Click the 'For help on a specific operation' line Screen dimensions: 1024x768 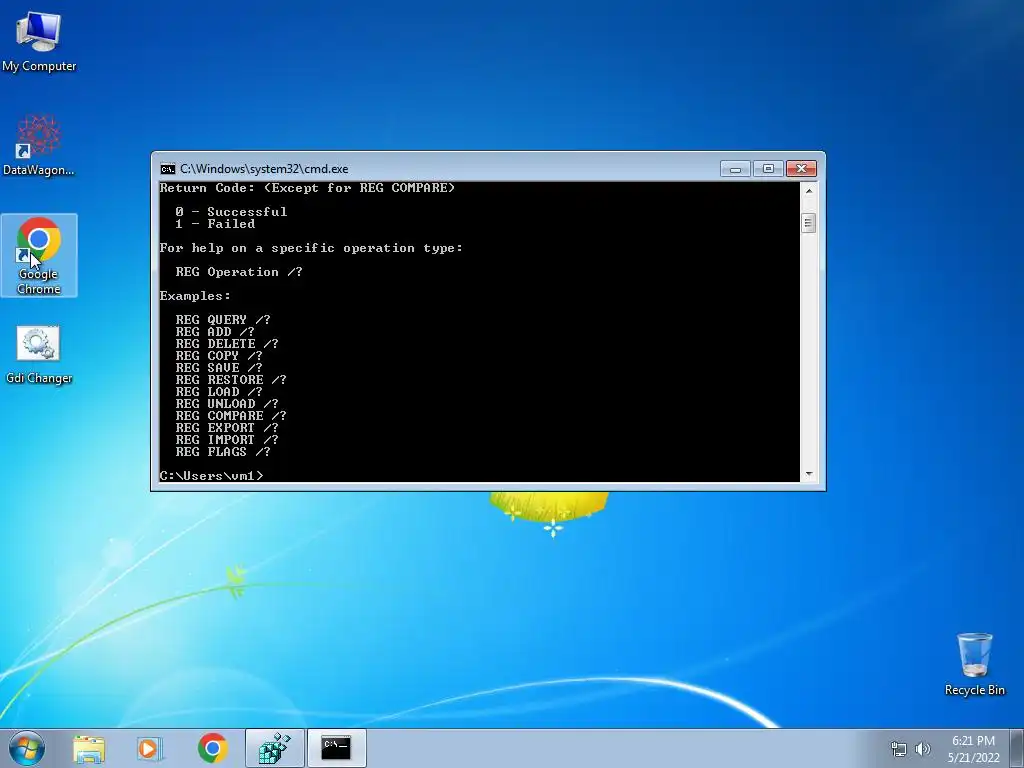[x=311, y=248]
